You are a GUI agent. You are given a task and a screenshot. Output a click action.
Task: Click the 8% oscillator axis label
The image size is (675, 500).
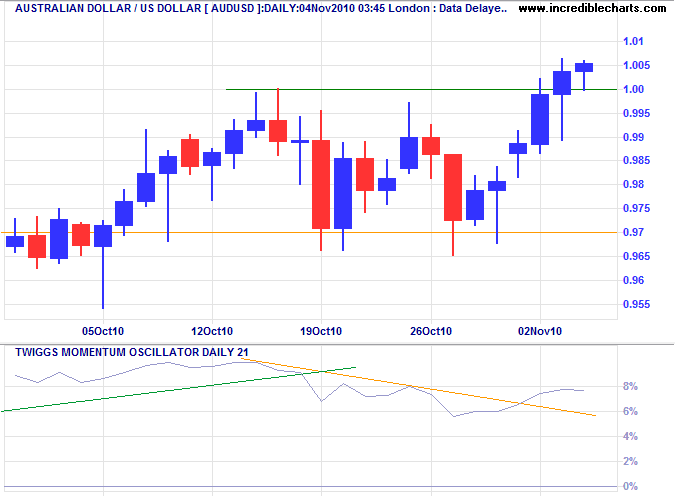(x=630, y=386)
